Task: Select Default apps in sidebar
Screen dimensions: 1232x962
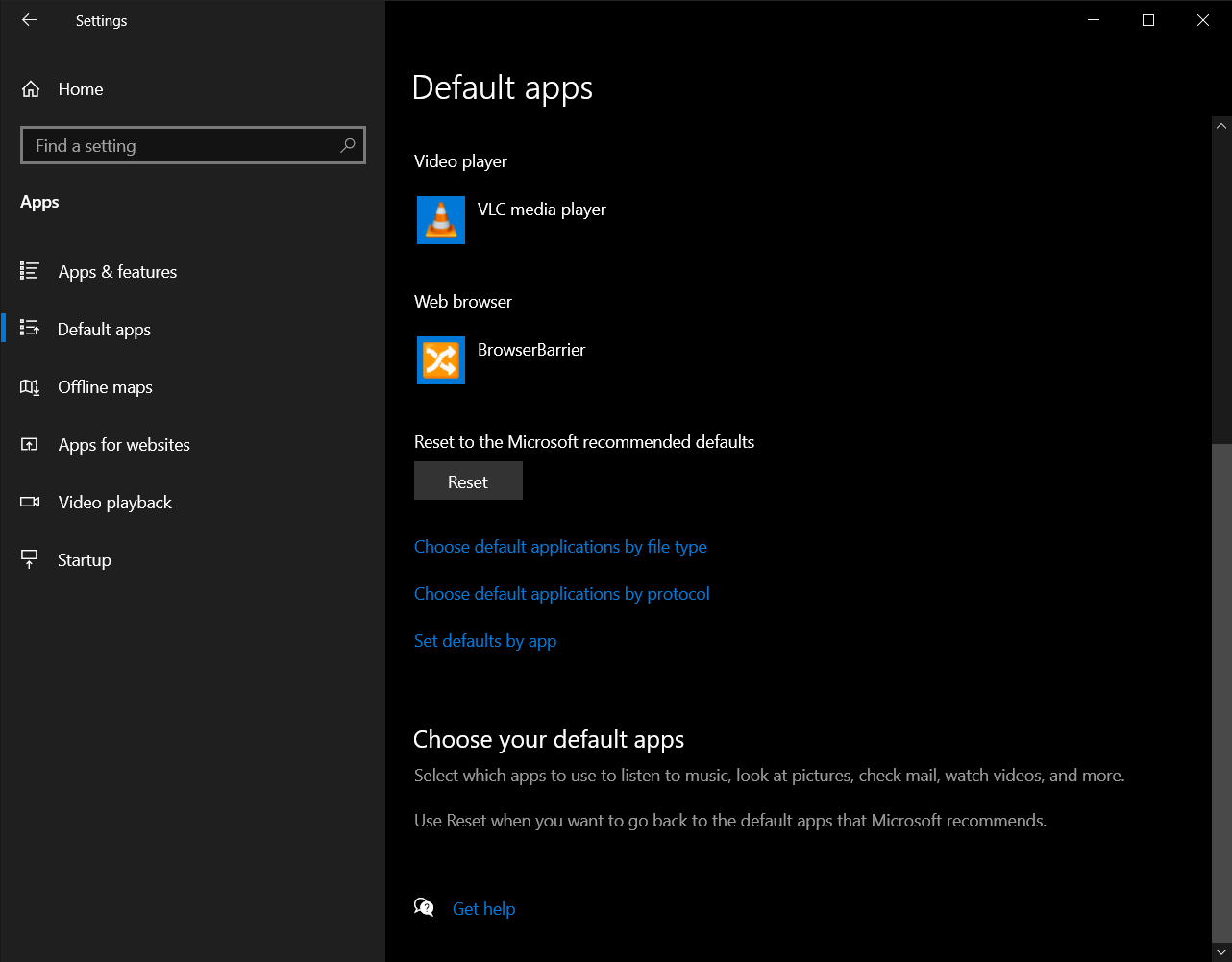Action: [192, 330]
